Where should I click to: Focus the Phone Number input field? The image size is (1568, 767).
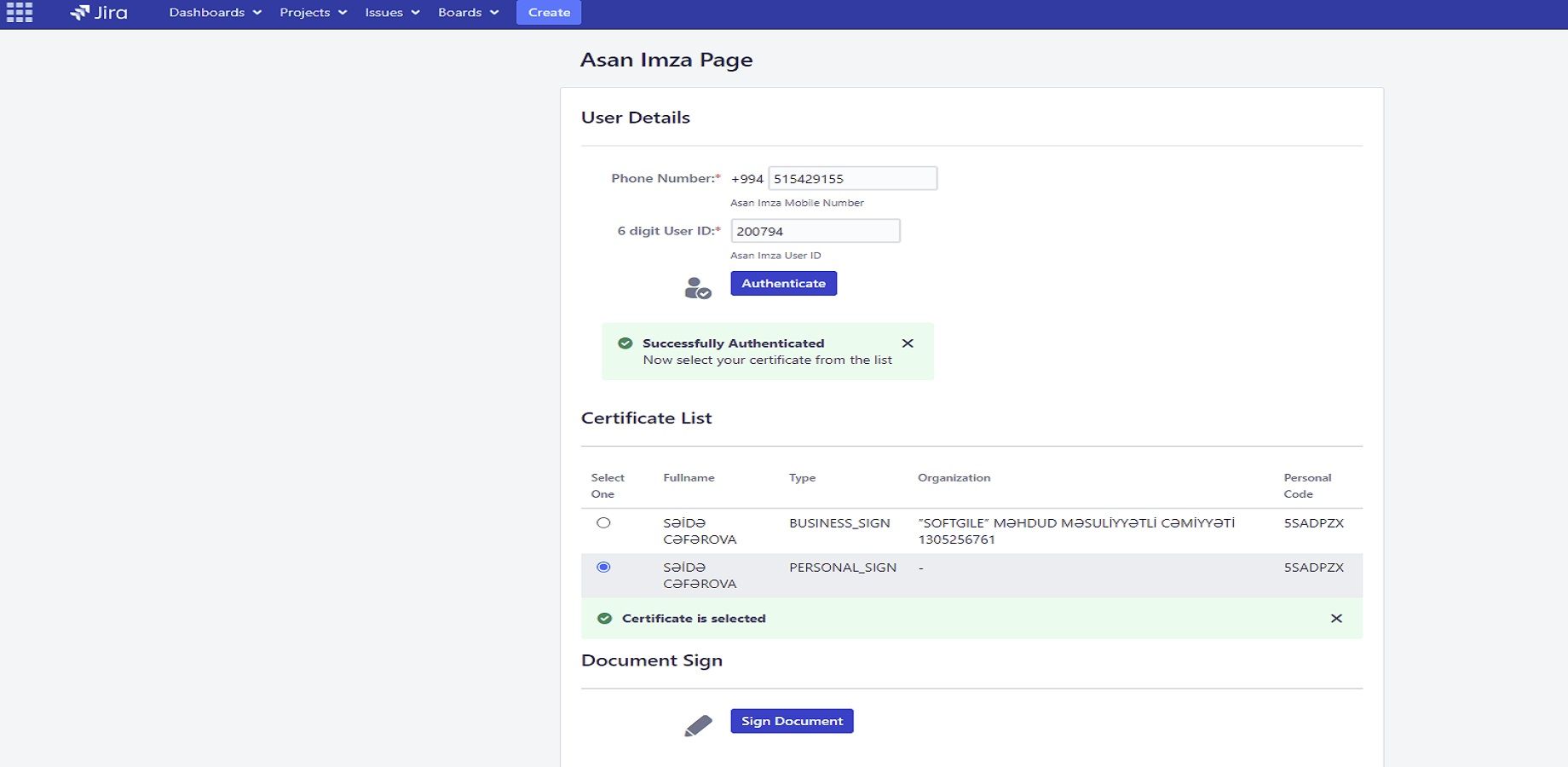(x=852, y=178)
